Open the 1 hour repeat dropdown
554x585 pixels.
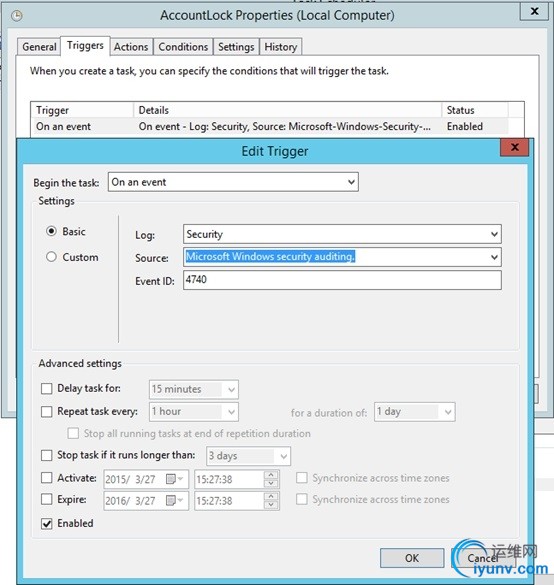coord(194,412)
